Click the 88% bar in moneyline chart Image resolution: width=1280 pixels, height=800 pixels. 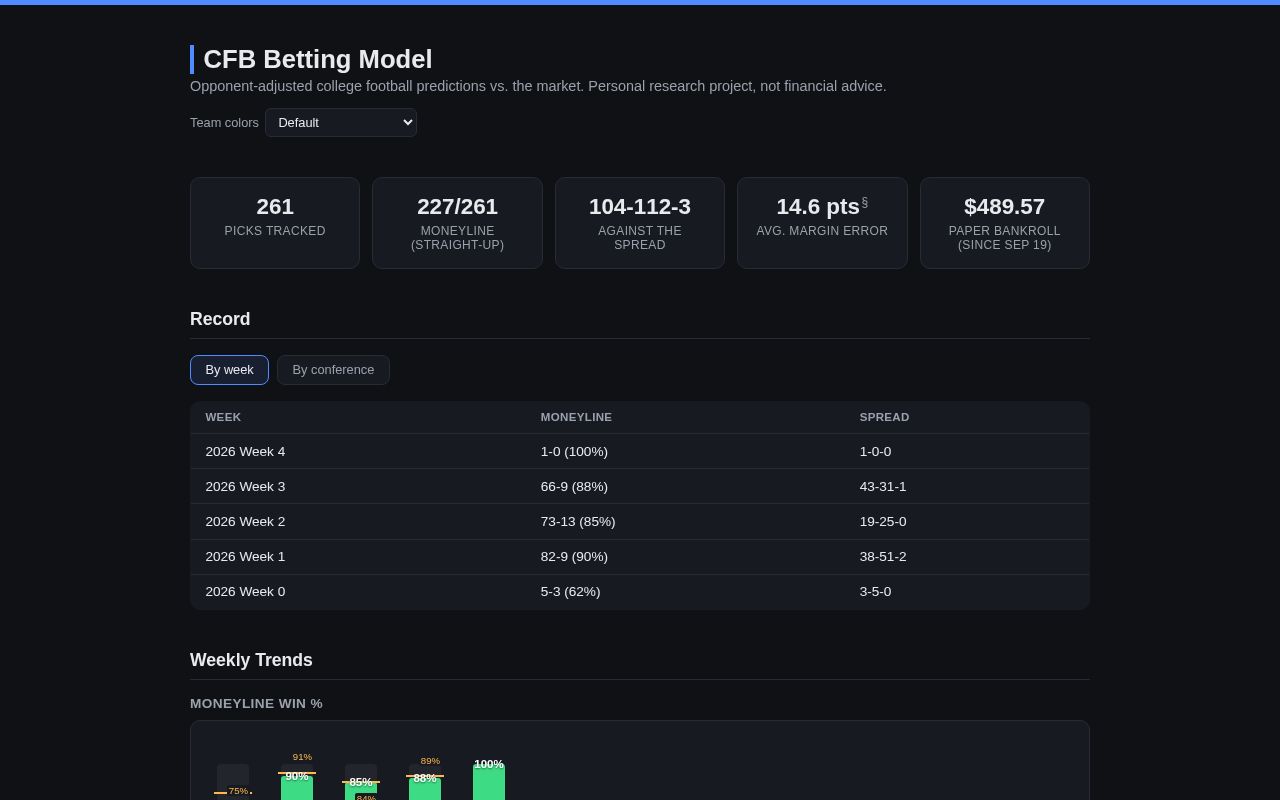coord(425,787)
